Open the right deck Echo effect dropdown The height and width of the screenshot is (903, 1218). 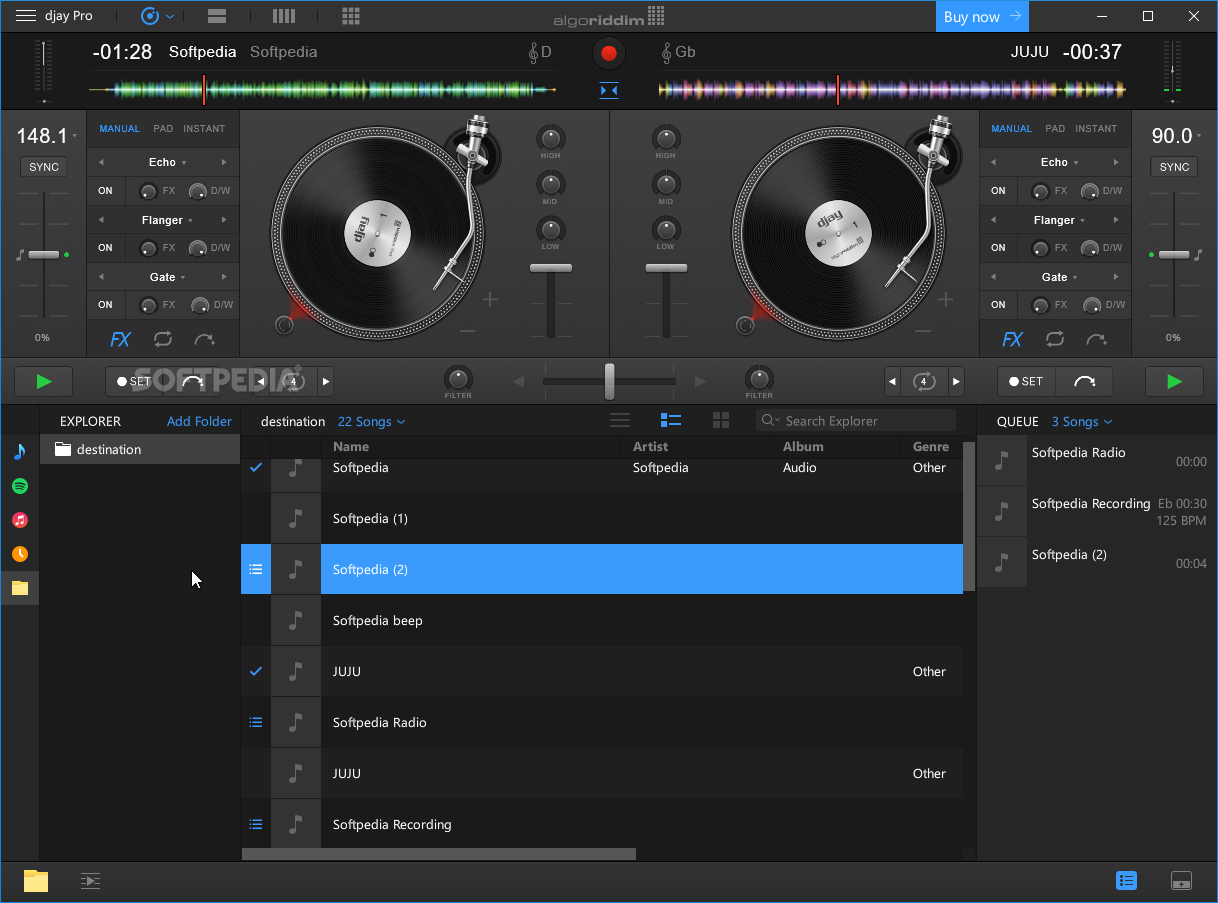point(1059,162)
